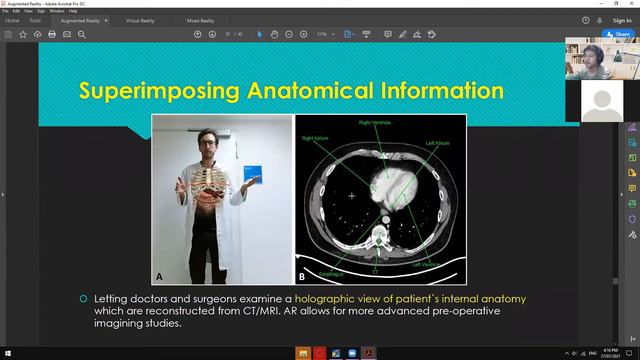Open File Explorer from taskbar
This screenshot has width=640, height=360.
tap(303, 353)
